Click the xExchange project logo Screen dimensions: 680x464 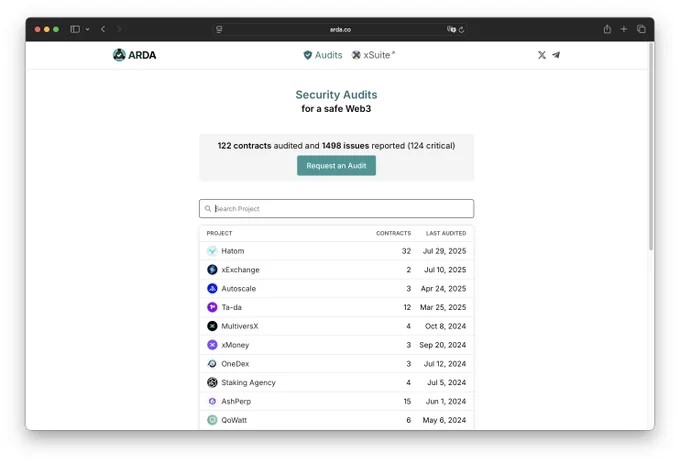212,270
